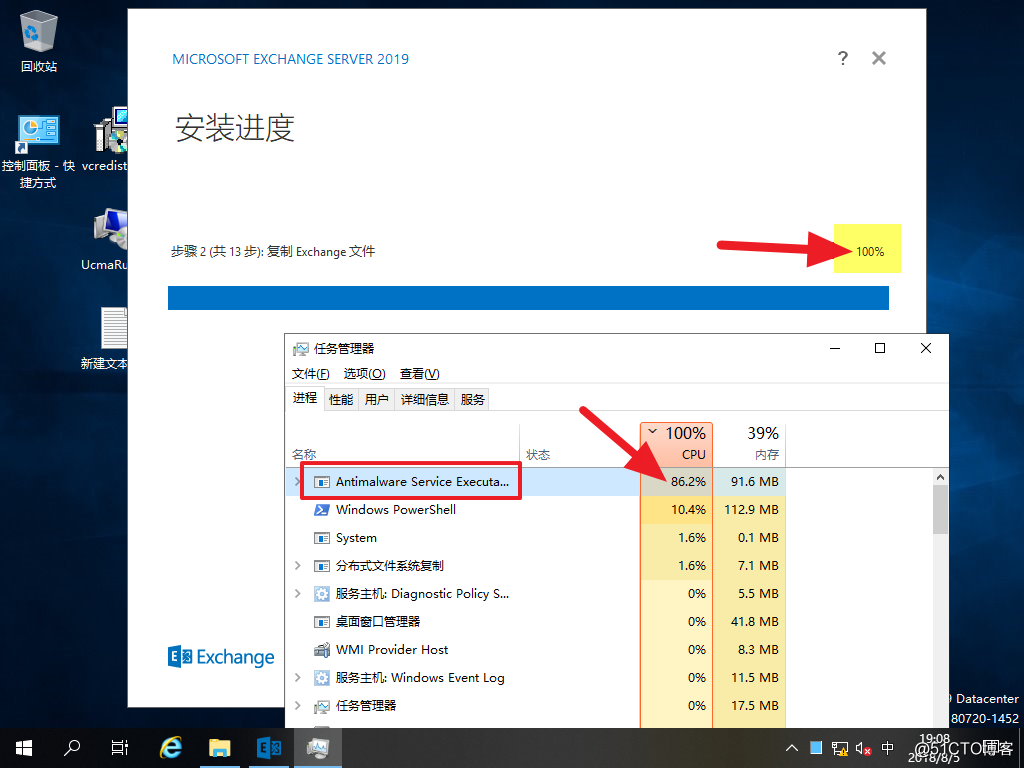Select the Windows PowerShell process row

pyautogui.click(x=536, y=509)
